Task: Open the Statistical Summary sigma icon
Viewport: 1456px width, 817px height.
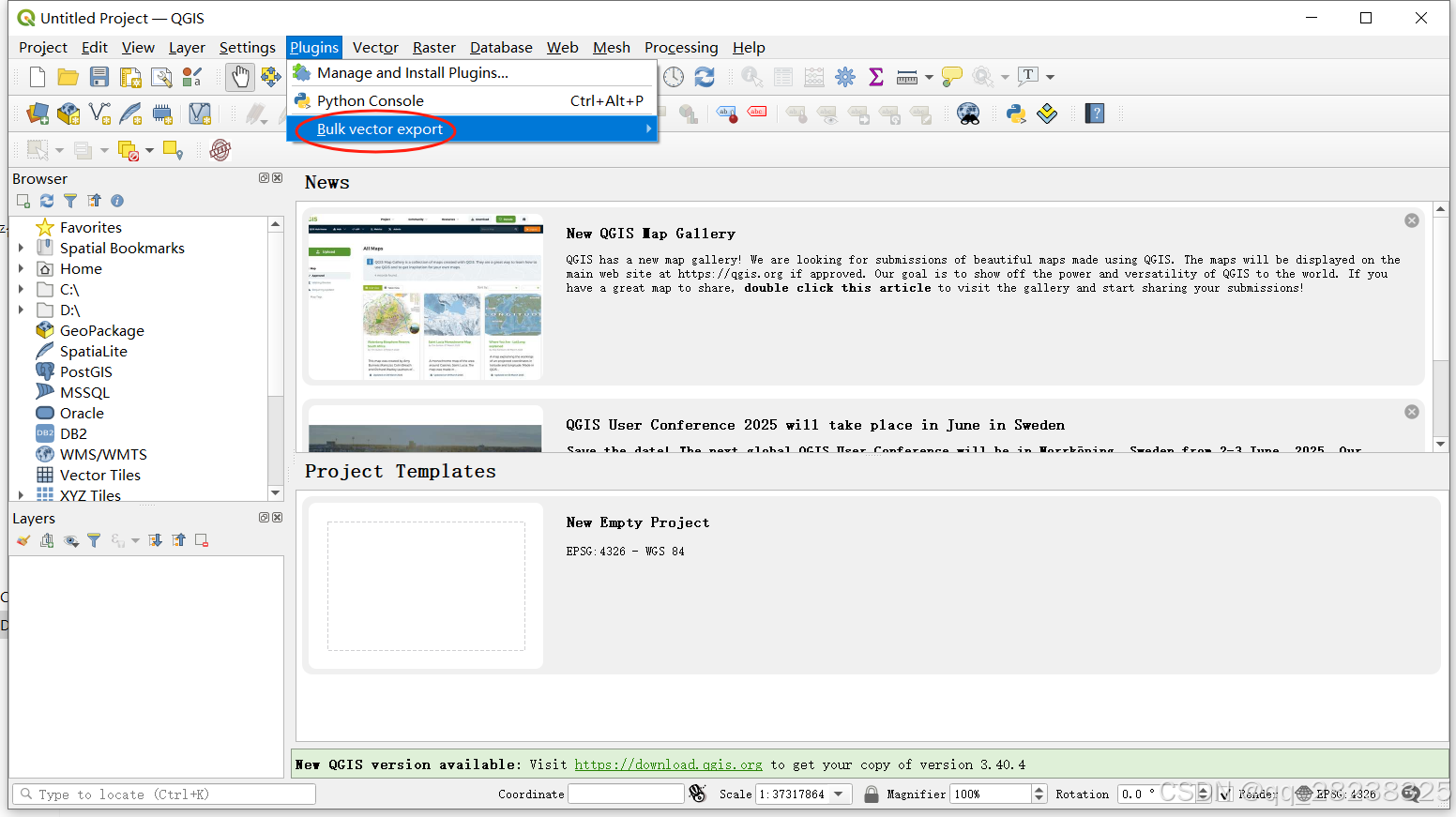Action: (x=876, y=77)
